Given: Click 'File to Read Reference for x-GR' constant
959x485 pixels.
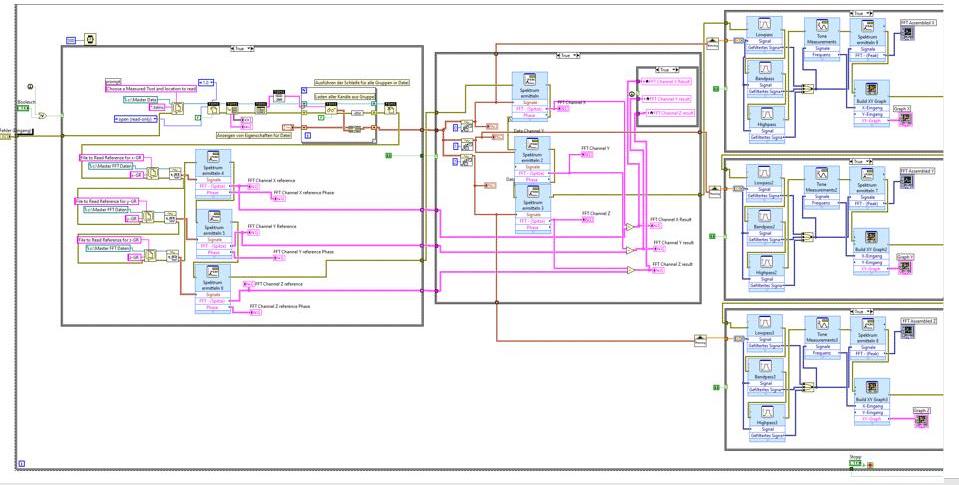Looking at the screenshot, I should (x=111, y=157).
